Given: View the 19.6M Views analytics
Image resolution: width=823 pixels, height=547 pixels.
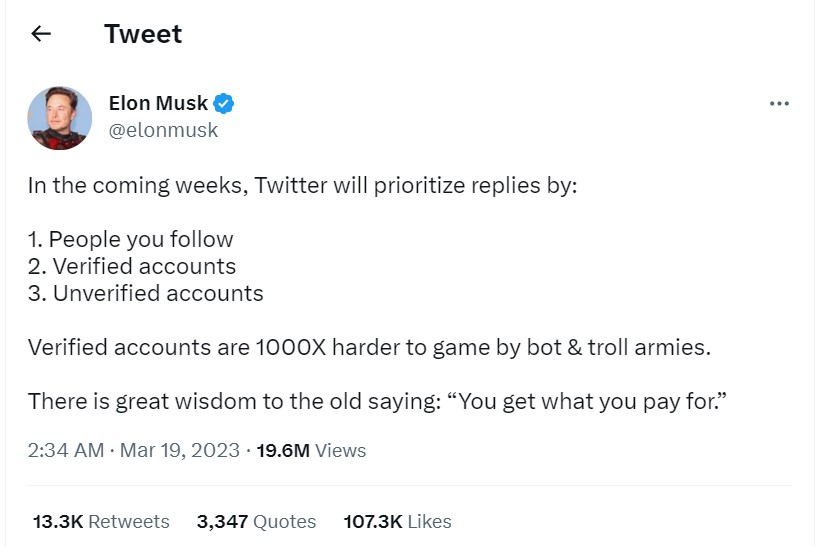Looking at the screenshot, I should [311, 450].
